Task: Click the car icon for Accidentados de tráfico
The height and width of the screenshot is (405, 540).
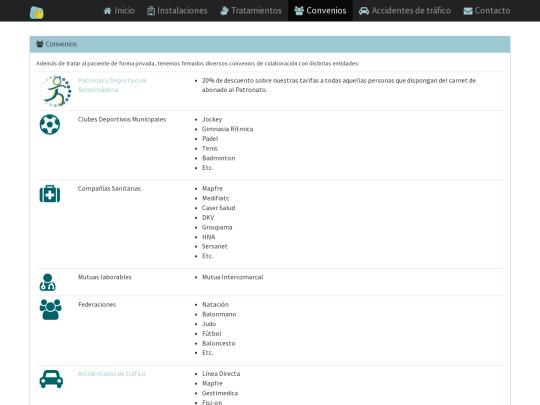Action: (51, 379)
